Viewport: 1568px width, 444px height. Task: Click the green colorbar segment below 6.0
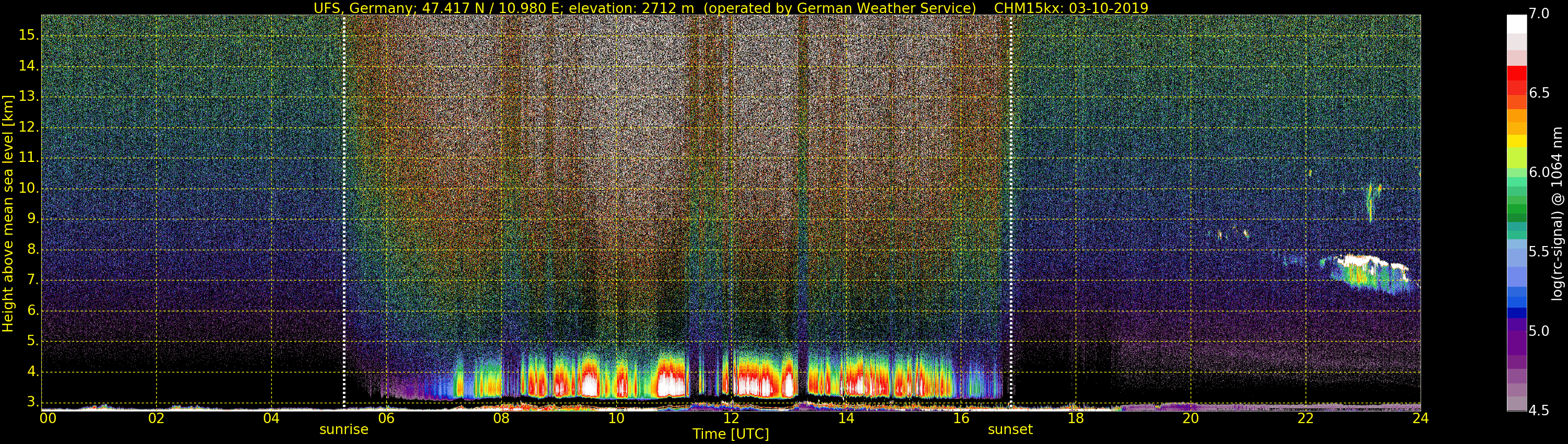pos(1516,210)
